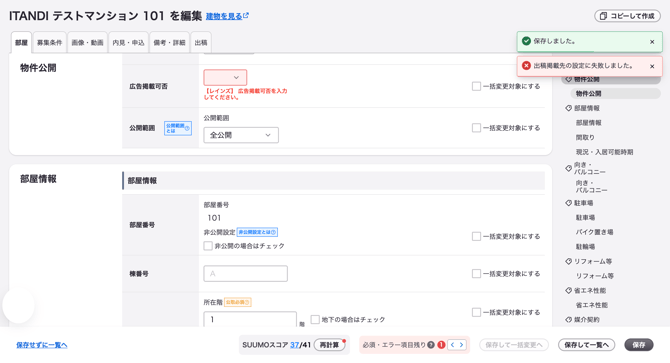
Task: Click the 保存して一括変更へ button
Action: coord(514,345)
